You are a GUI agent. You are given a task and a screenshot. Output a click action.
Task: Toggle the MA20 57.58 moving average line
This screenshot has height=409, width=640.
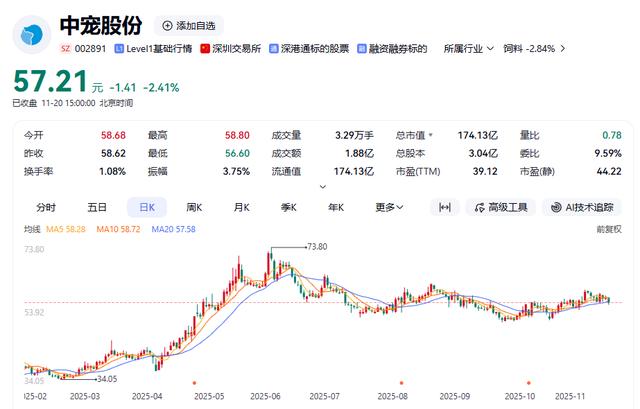(173, 229)
